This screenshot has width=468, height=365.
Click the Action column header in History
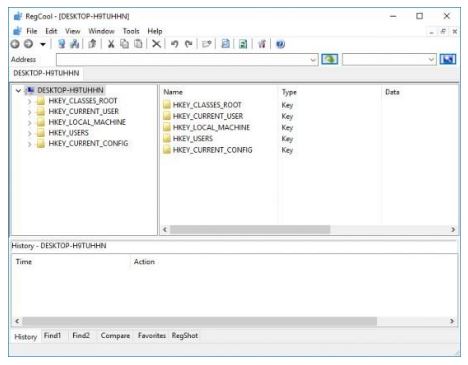[144, 262]
